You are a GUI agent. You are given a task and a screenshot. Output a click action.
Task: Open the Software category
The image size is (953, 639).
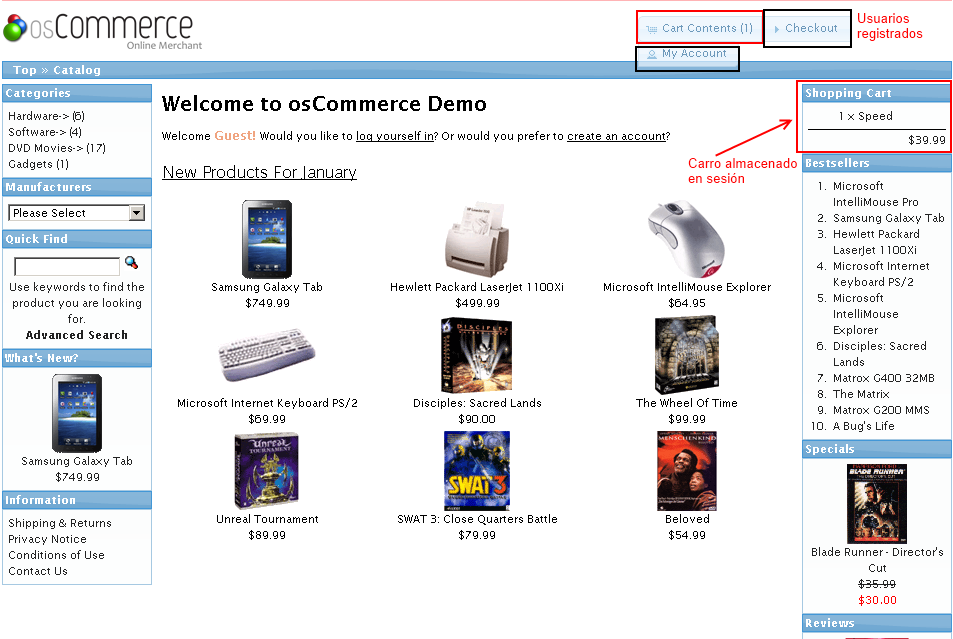(x=36, y=132)
